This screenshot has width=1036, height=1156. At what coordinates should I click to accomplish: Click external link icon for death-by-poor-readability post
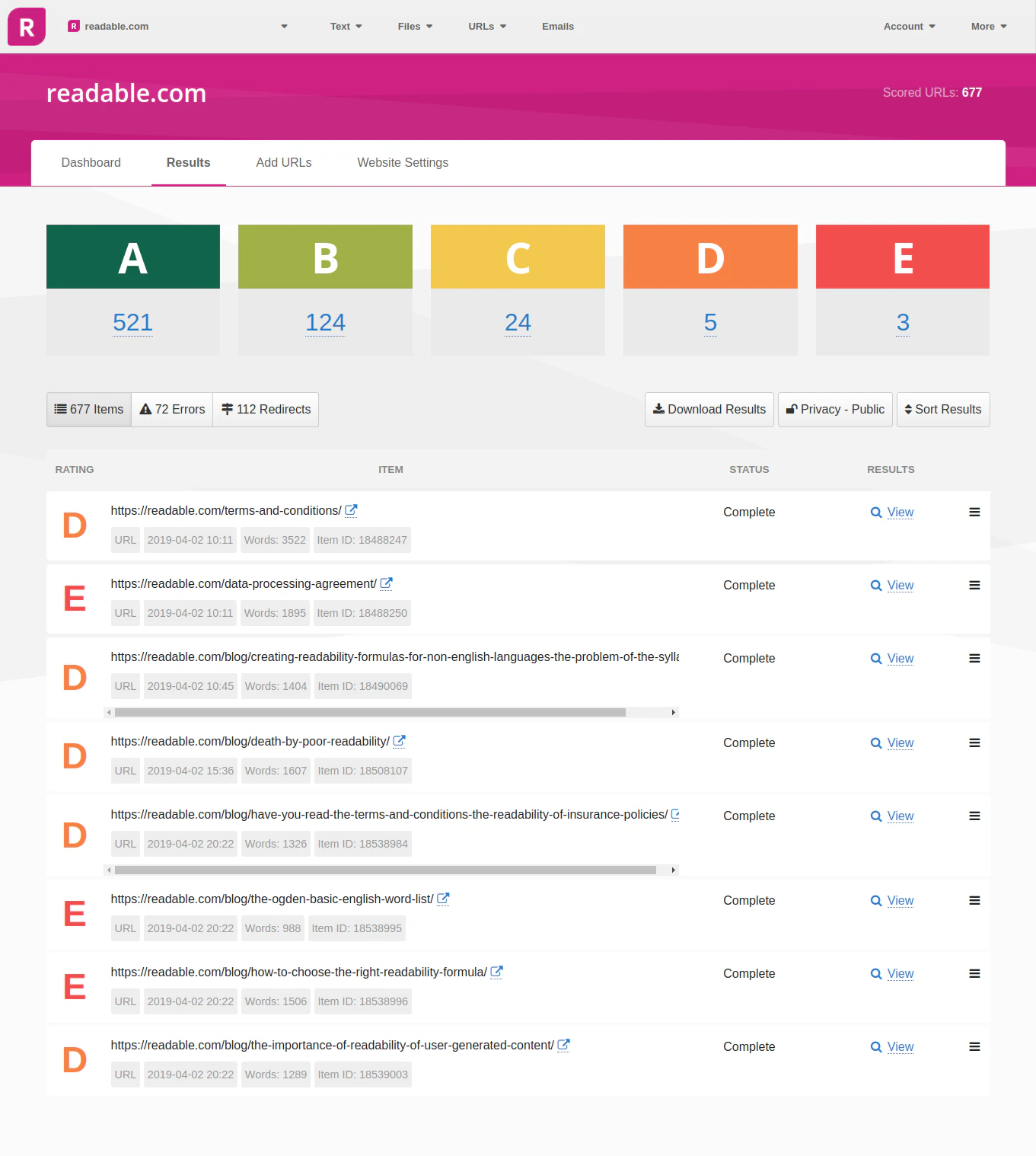(x=399, y=740)
